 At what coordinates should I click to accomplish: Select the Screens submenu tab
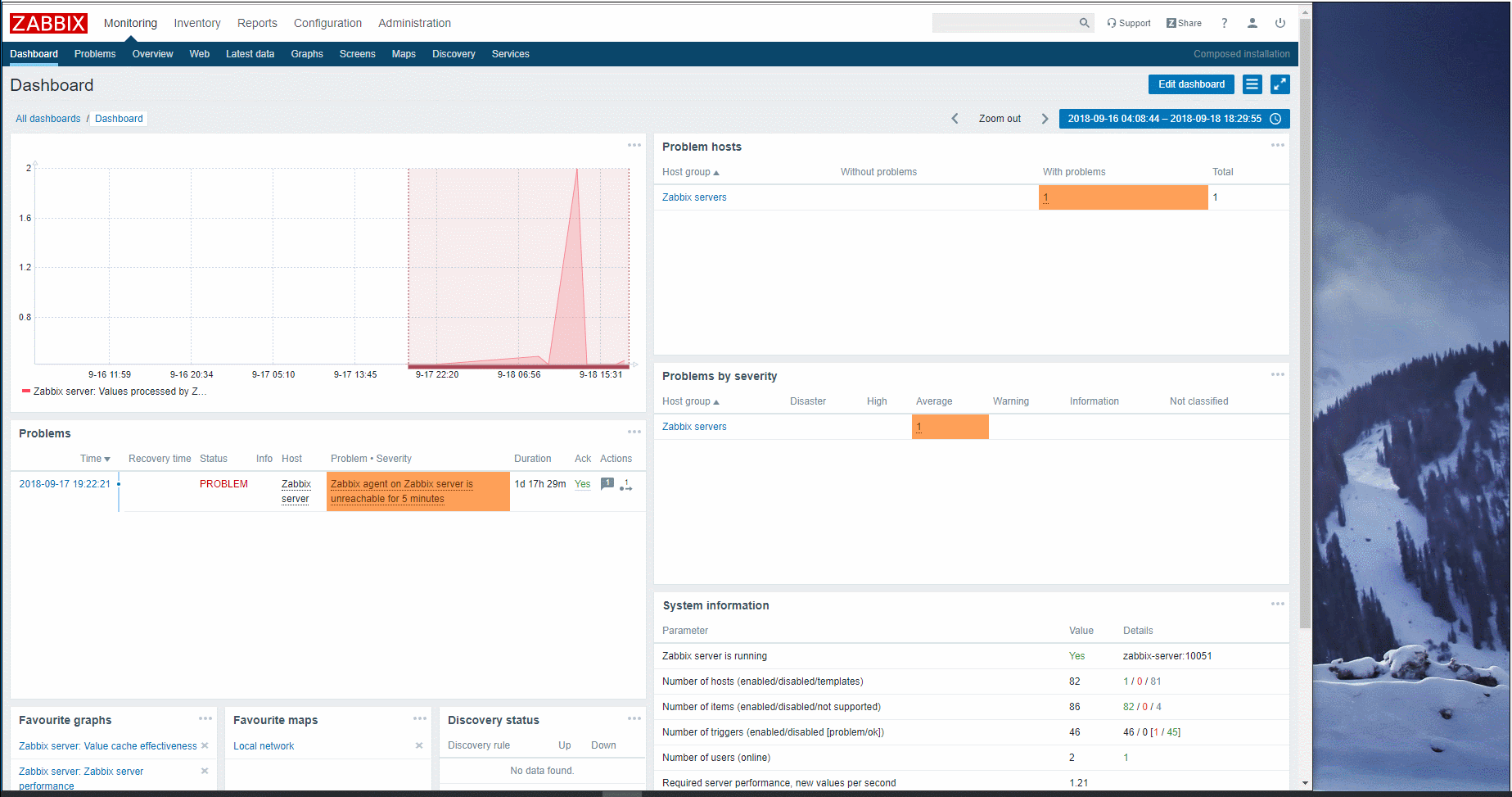[358, 54]
